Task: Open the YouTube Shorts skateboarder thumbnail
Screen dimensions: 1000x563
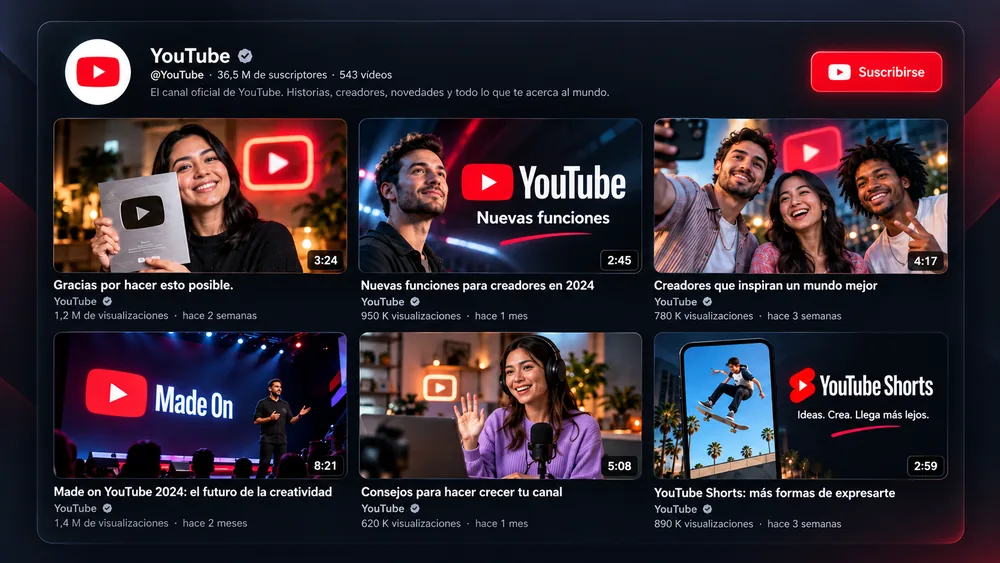Action: [800, 406]
